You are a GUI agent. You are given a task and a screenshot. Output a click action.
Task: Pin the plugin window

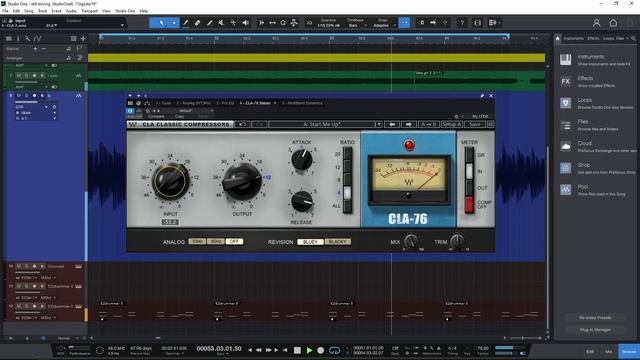pyautogui.click(x=482, y=96)
